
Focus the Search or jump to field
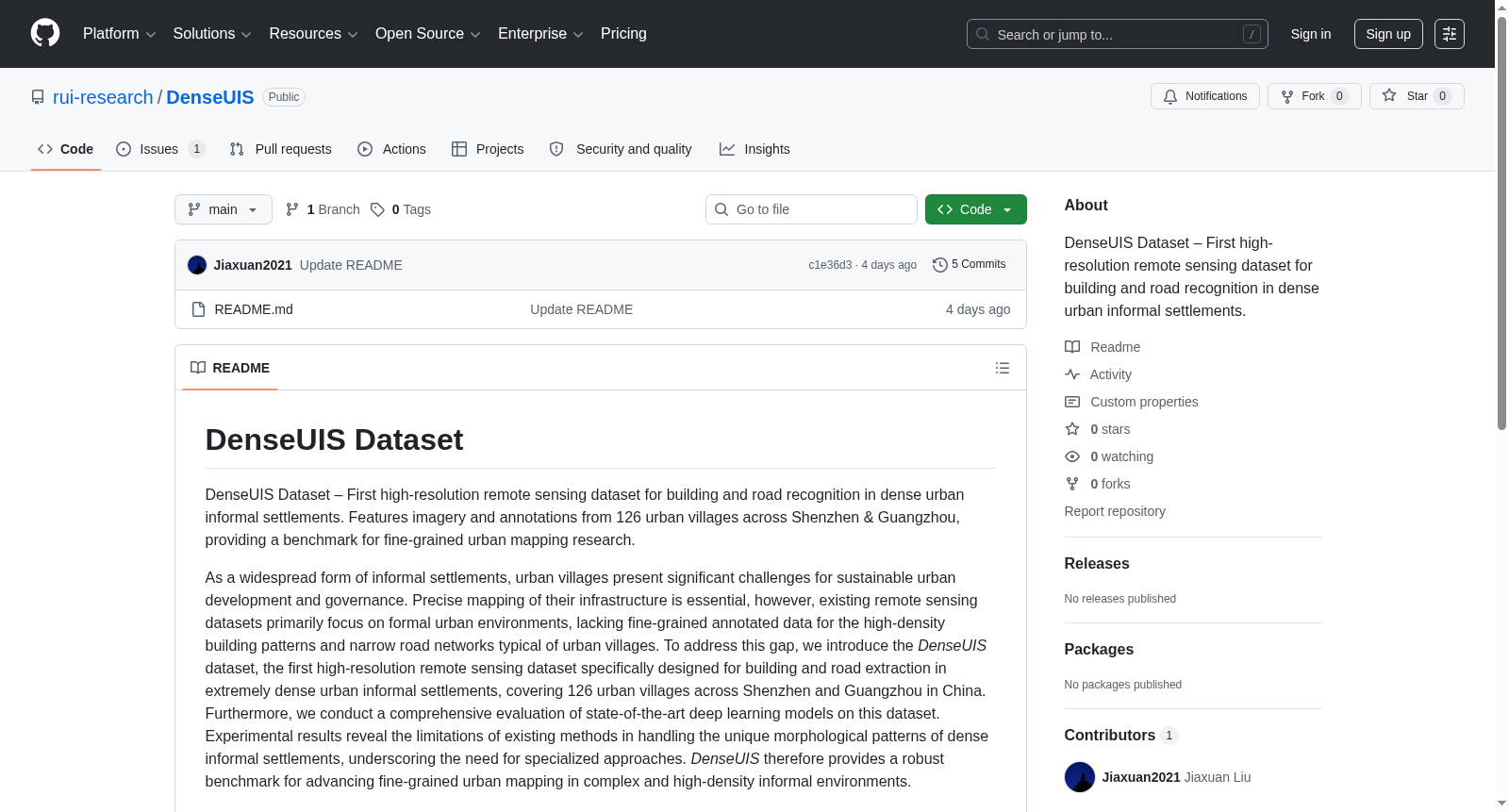point(1118,34)
